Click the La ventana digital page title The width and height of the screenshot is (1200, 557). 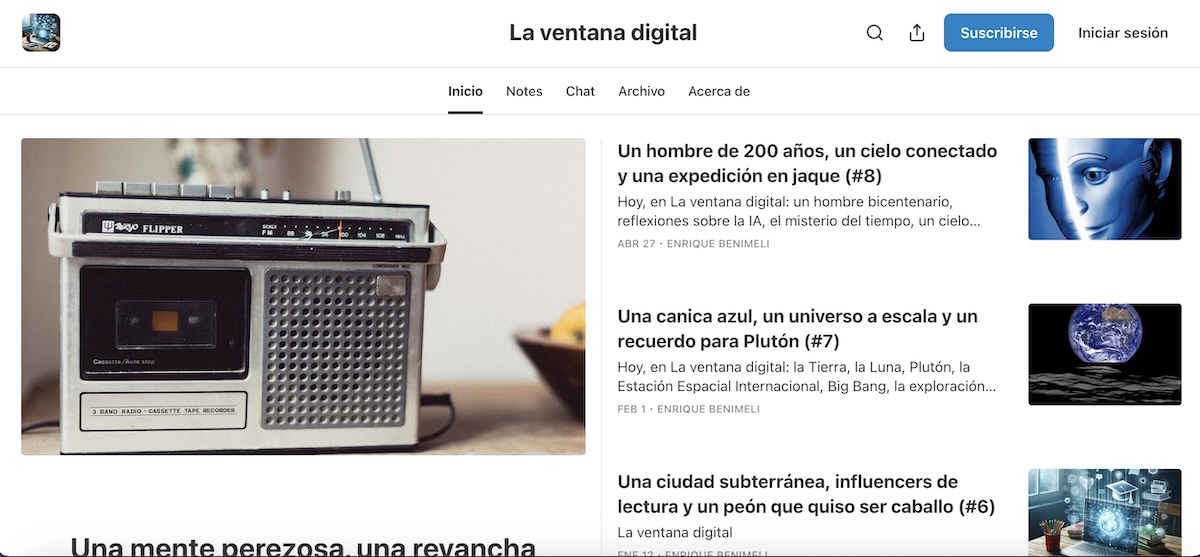pyautogui.click(x=603, y=33)
